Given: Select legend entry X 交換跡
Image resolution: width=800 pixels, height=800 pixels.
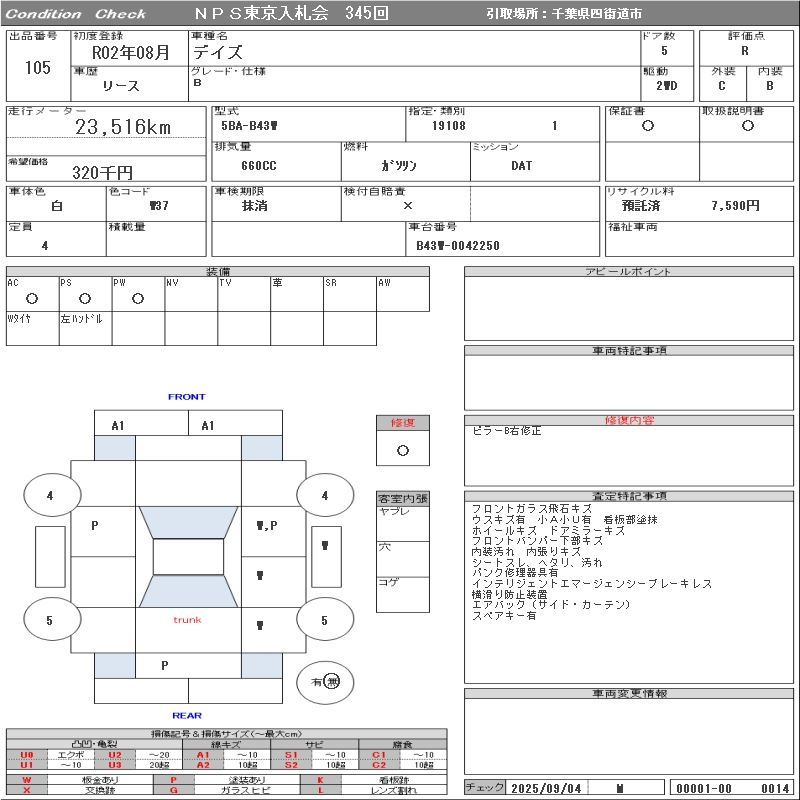Looking at the screenshot, I should click(79, 790).
